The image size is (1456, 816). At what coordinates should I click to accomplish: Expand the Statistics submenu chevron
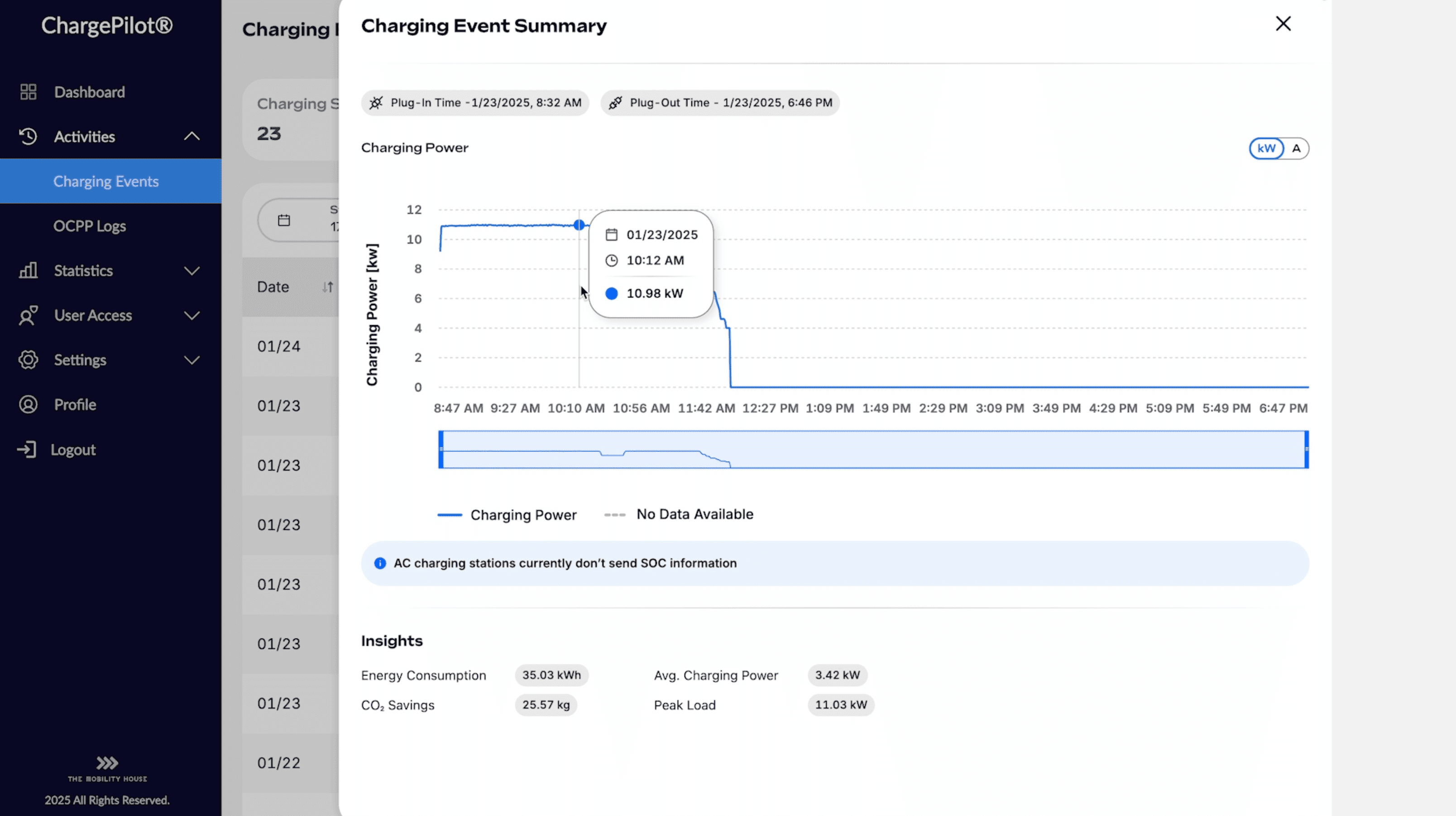click(x=192, y=270)
